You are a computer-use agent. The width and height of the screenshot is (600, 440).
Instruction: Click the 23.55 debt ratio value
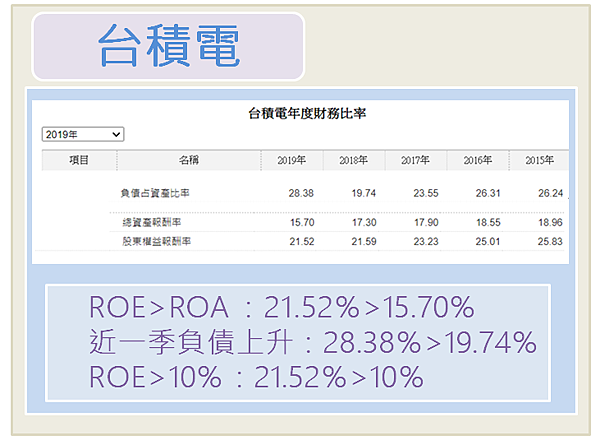coord(426,193)
